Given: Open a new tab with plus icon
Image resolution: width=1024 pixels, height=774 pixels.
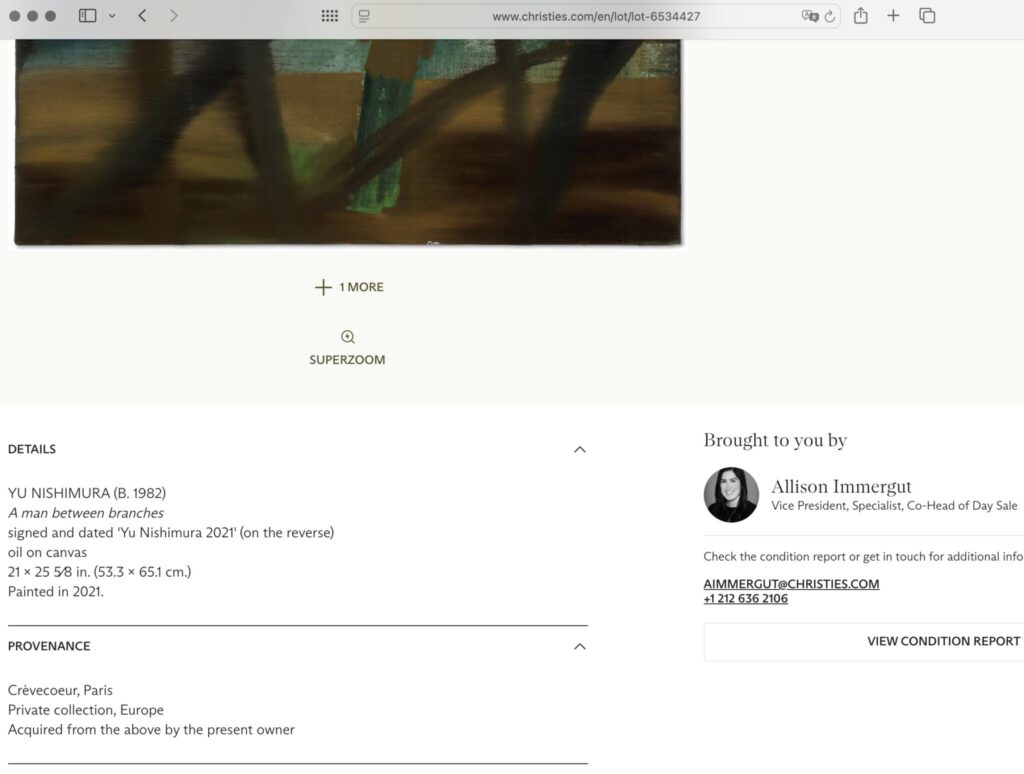Looking at the screenshot, I should coord(893,16).
